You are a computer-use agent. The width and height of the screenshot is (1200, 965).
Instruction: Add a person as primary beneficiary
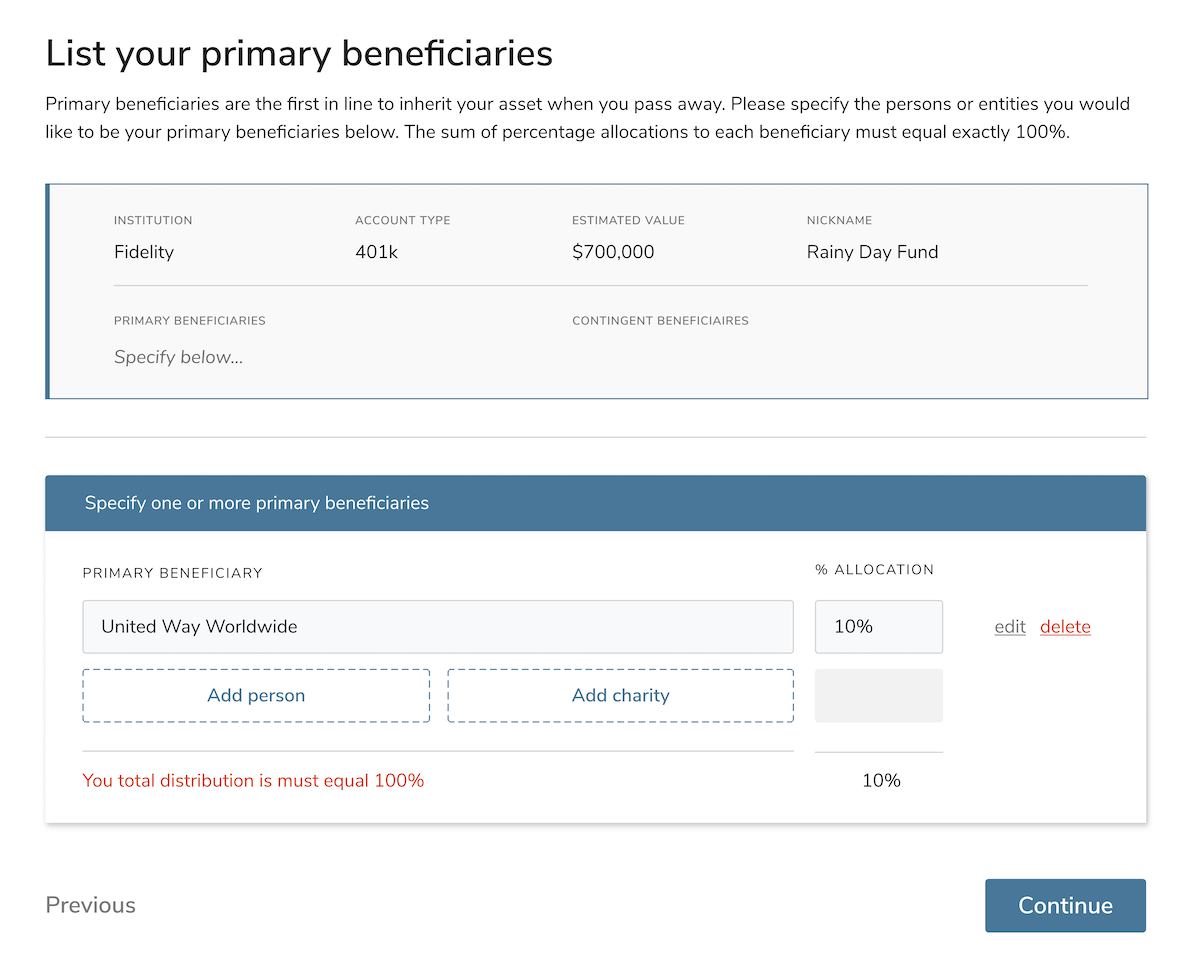click(256, 695)
